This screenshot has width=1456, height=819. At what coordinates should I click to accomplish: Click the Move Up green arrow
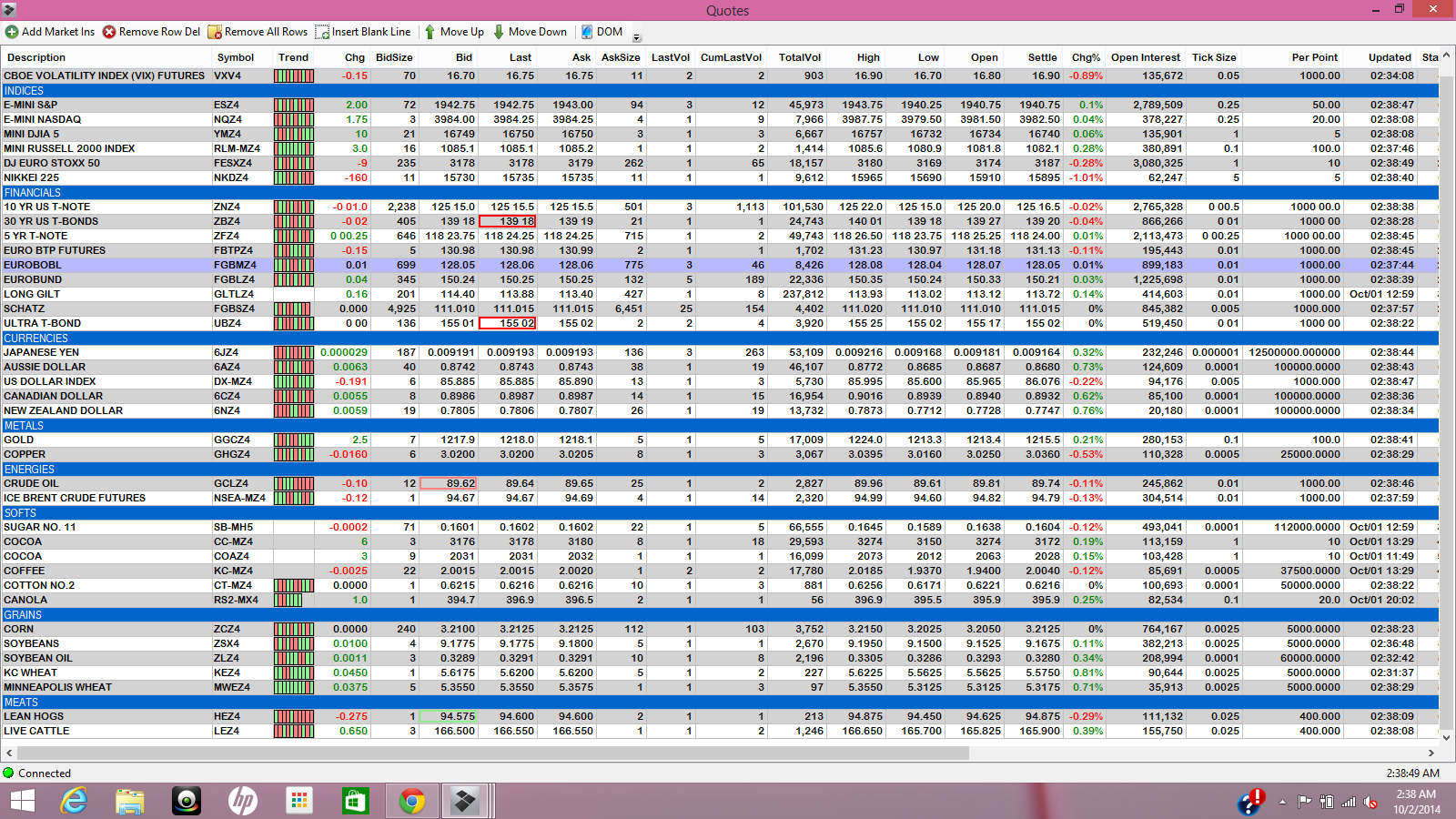(x=430, y=32)
